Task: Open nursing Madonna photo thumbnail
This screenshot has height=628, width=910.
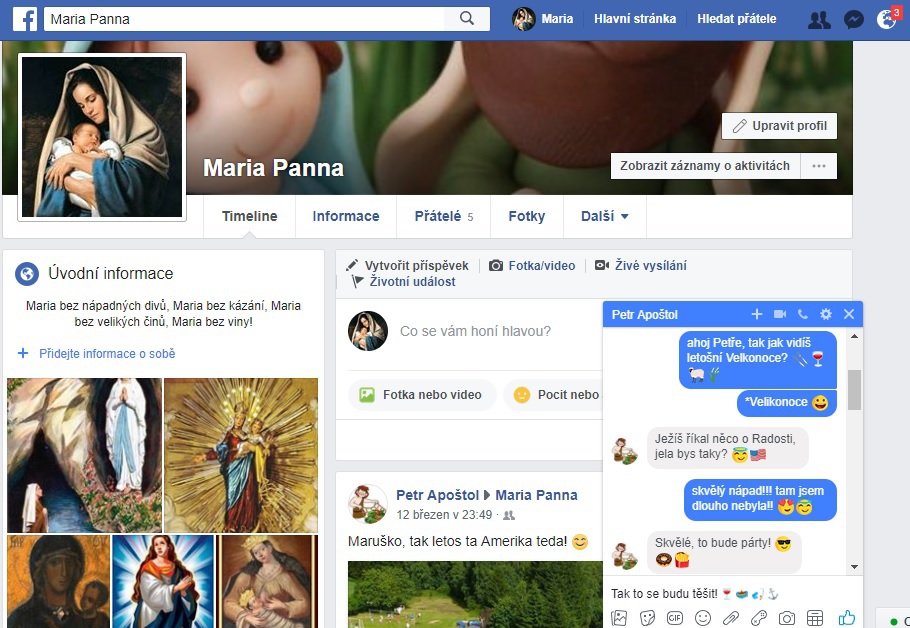Action: click(x=268, y=581)
